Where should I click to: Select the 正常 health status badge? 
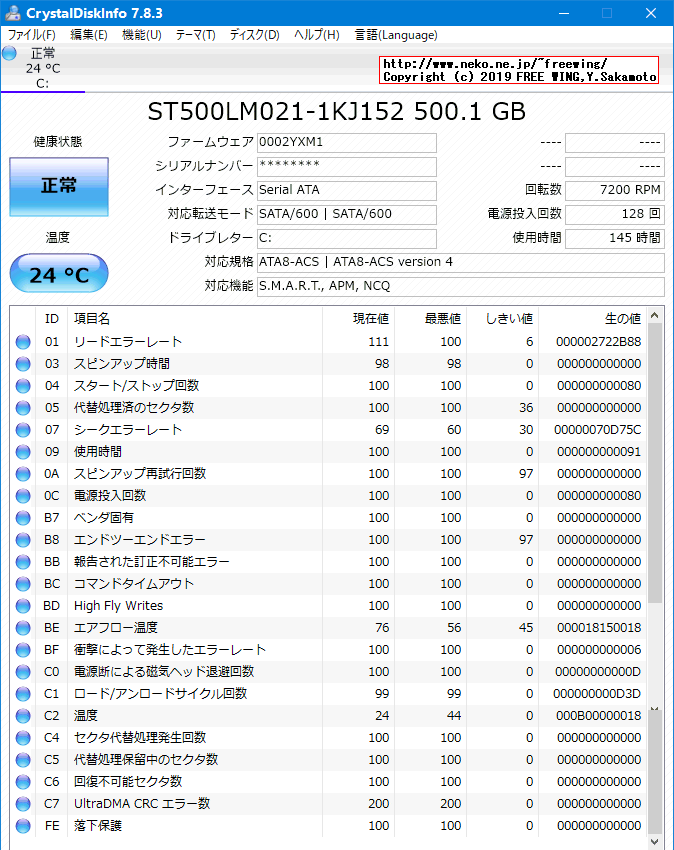pos(58,187)
